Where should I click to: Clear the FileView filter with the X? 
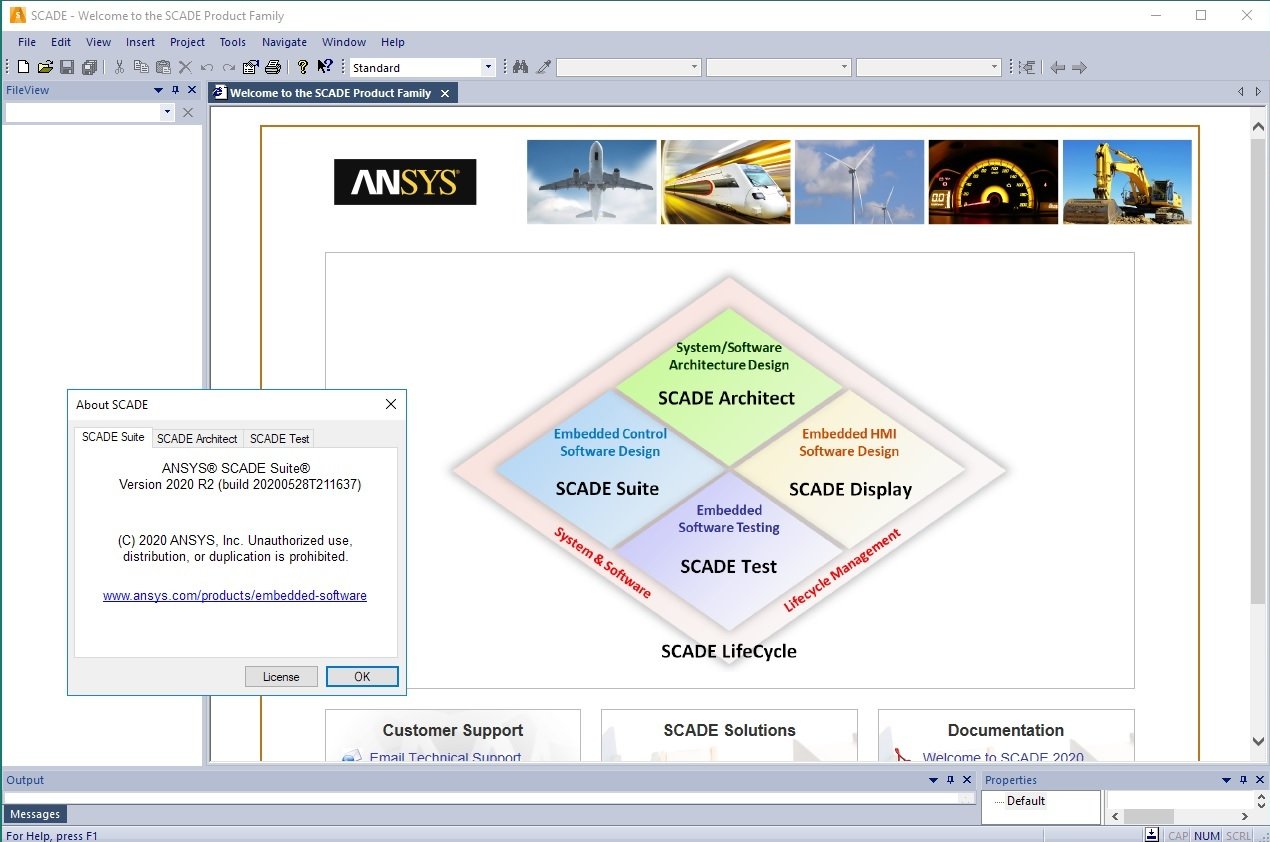(187, 113)
